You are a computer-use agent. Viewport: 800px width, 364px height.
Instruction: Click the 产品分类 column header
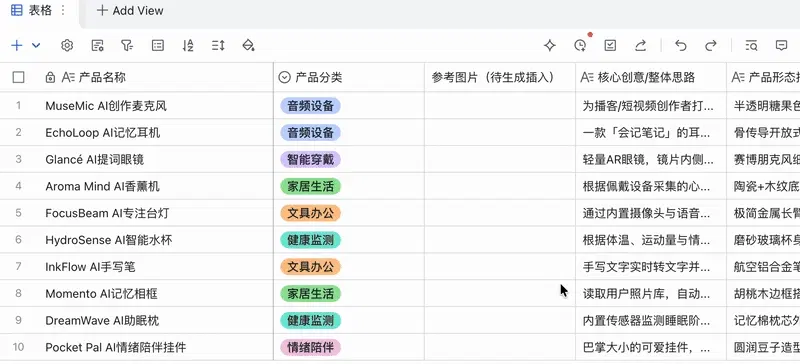(349, 77)
